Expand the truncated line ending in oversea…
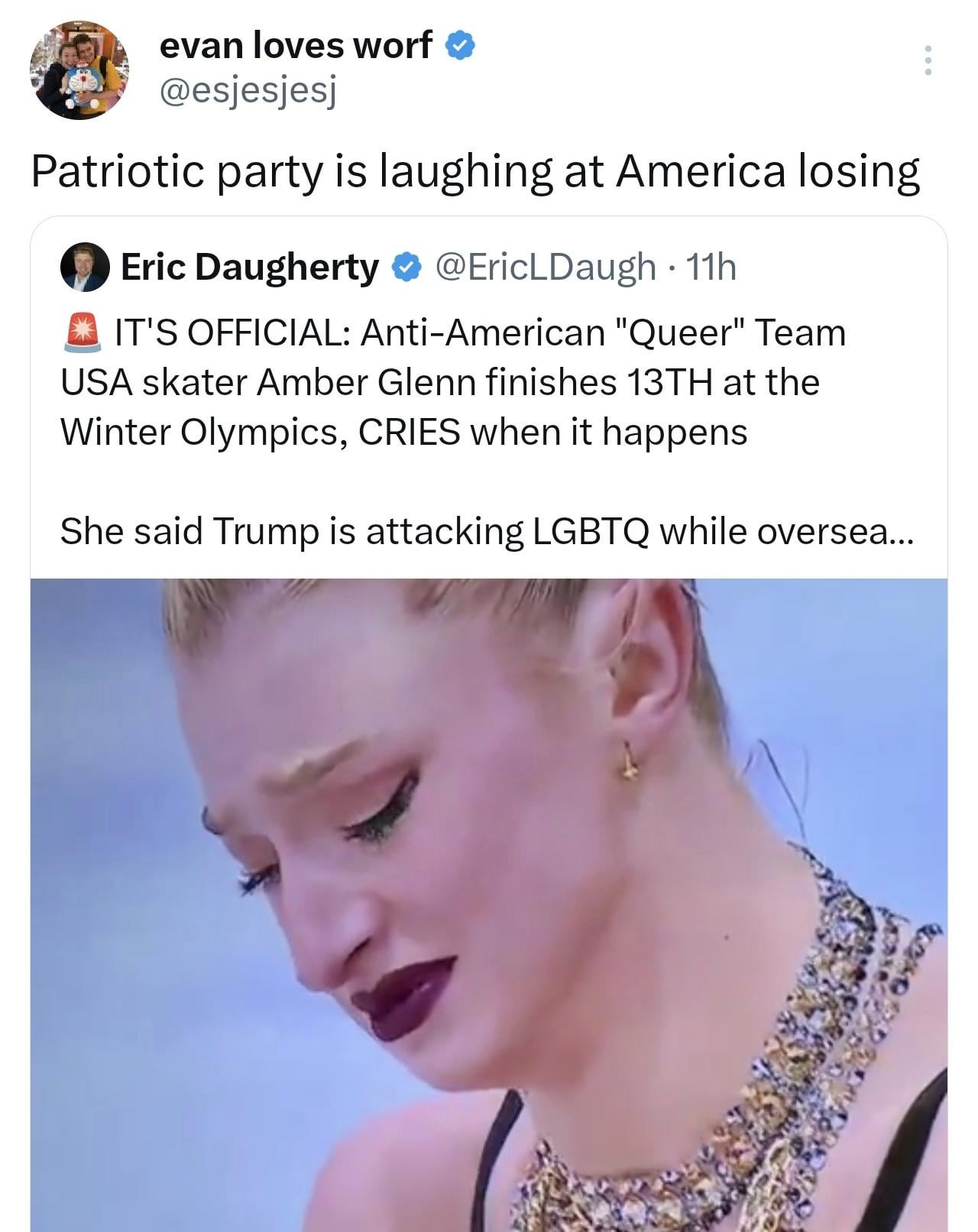The image size is (978, 1232). click(x=487, y=531)
